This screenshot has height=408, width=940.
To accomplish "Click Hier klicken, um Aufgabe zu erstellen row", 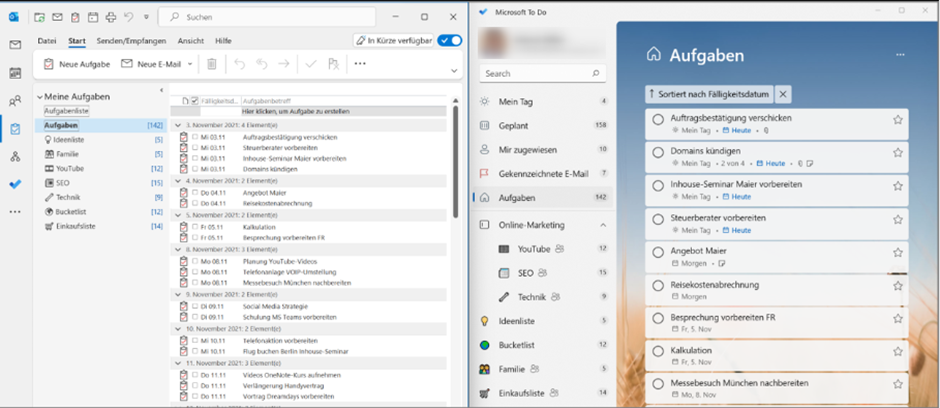I will coord(308,111).
